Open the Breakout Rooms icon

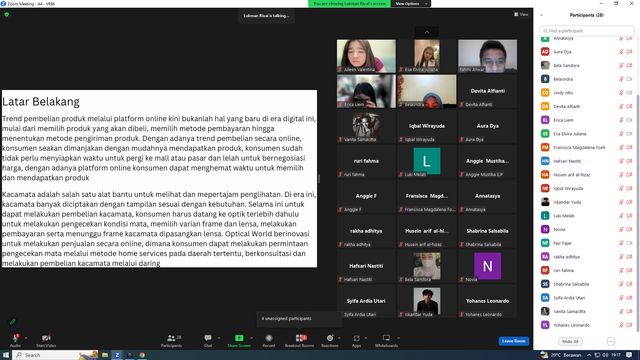300,338
